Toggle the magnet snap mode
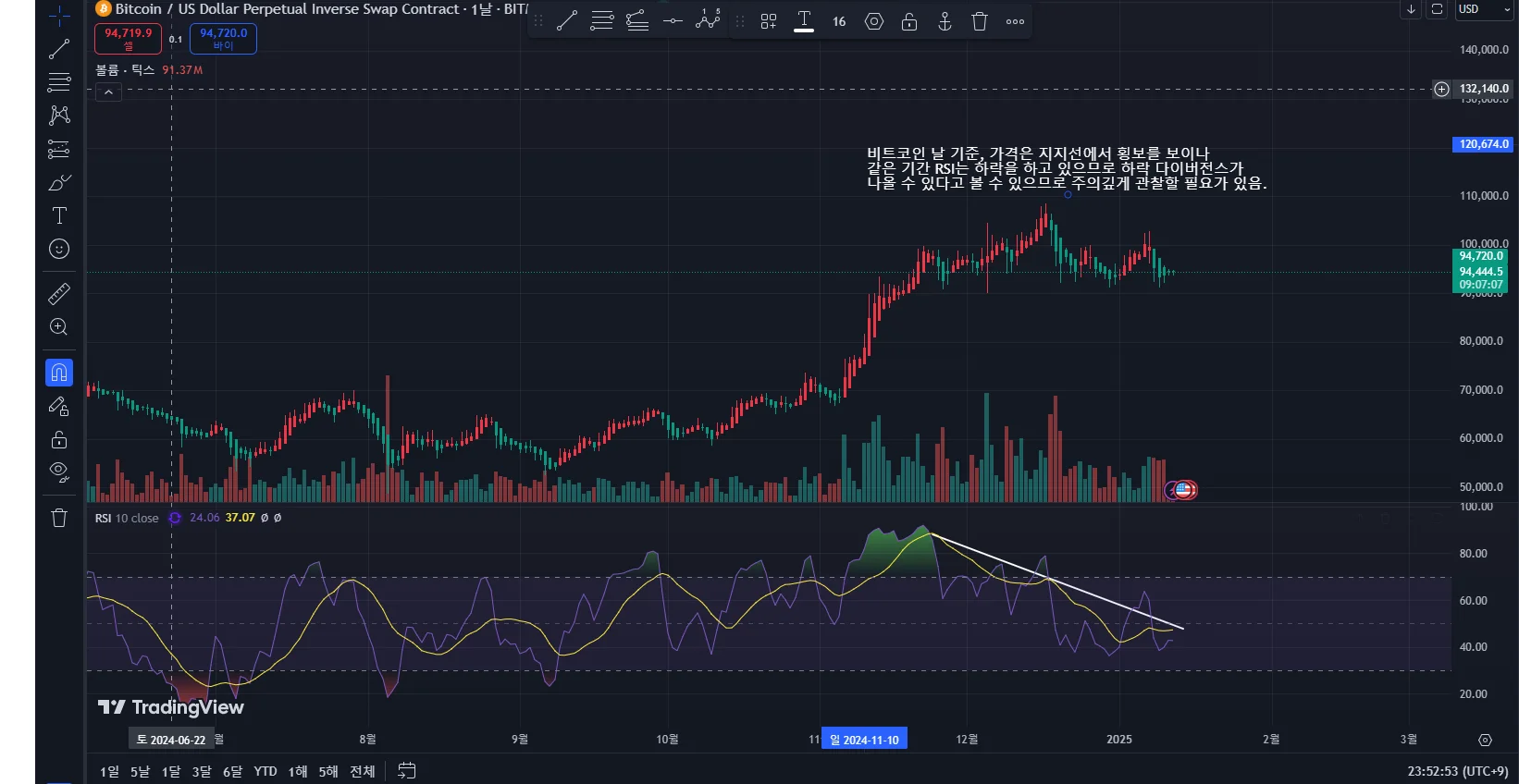The image size is (1519, 784). pos(59,373)
